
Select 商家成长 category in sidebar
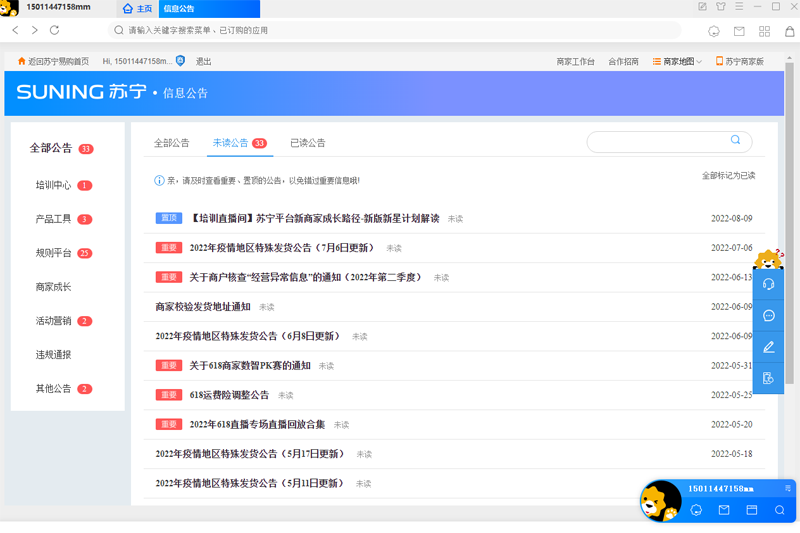53,287
